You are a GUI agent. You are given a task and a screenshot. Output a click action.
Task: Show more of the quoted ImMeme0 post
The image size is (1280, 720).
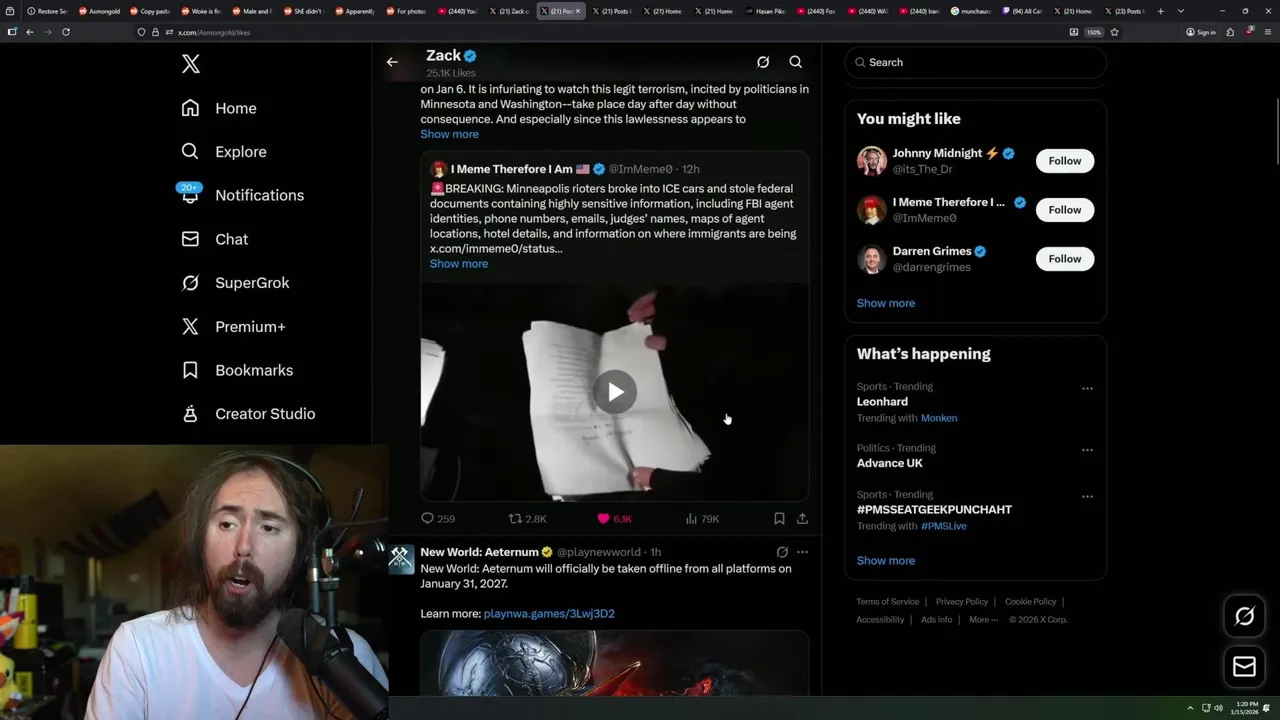pos(459,264)
